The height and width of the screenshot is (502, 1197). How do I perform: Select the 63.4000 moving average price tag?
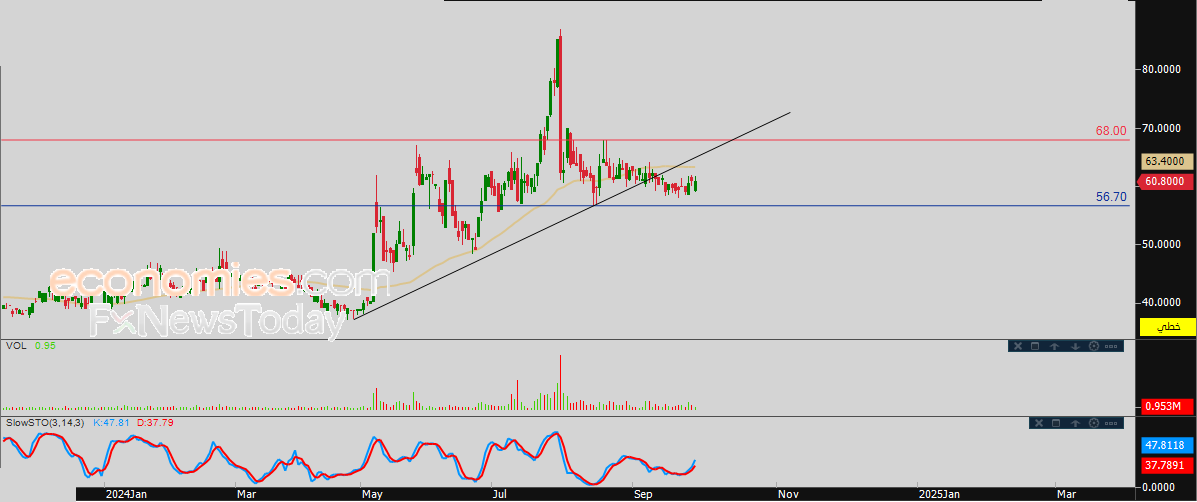[1168, 162]
